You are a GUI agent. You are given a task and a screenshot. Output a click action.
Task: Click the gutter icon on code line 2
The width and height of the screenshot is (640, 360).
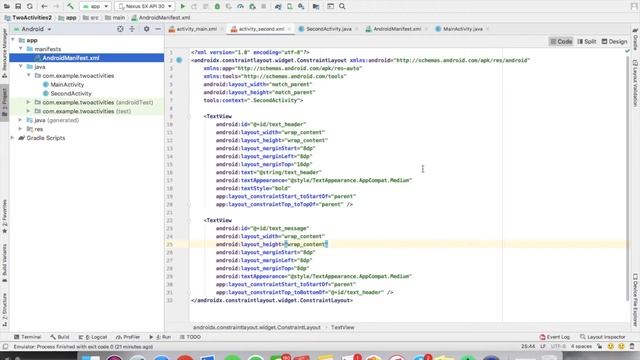pos(179,60)
